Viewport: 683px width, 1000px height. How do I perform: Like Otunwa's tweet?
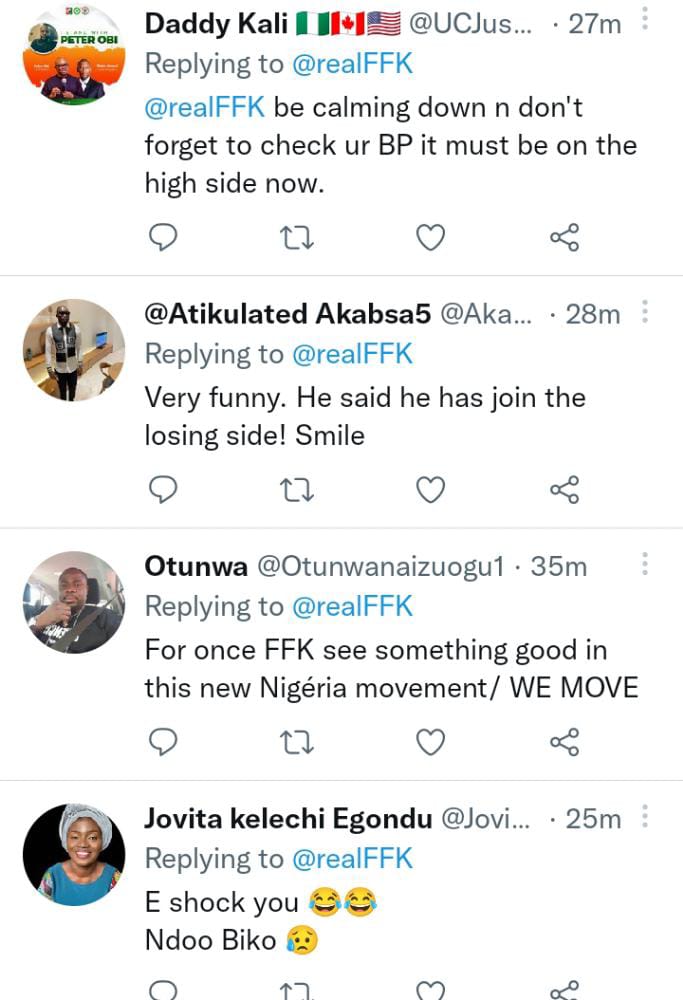[x=430, y=741]
